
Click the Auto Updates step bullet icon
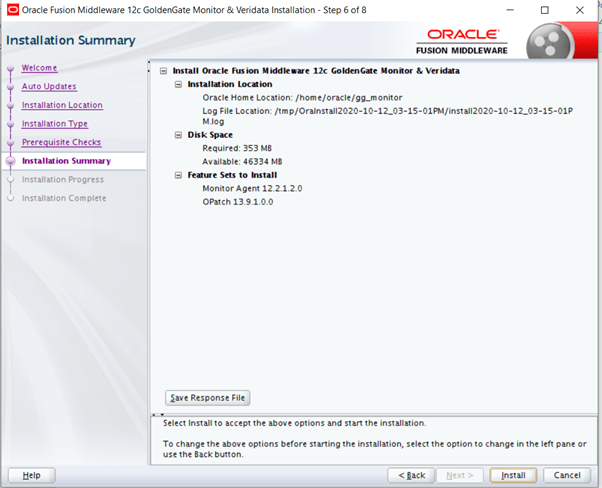pos(12,87)
